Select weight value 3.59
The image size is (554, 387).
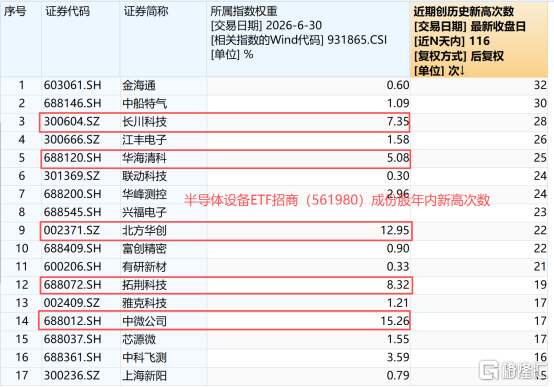click(398, 357)
